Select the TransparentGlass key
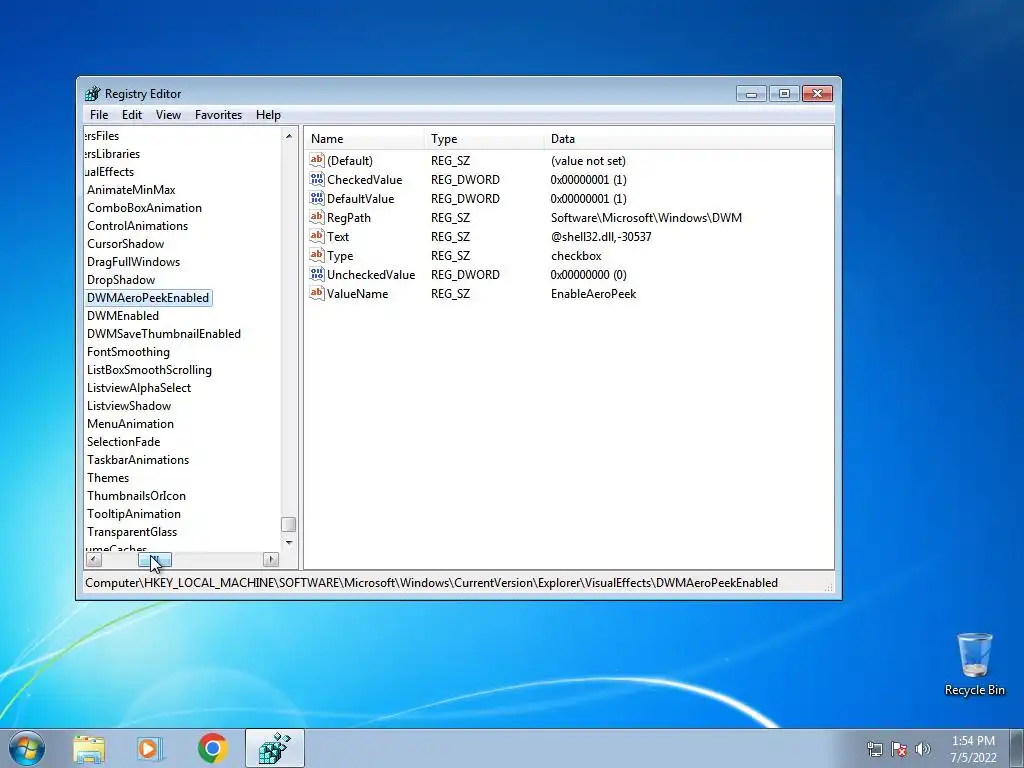Screen dimensions: 1024x768 pyautogui.click(x=132, y=532)
